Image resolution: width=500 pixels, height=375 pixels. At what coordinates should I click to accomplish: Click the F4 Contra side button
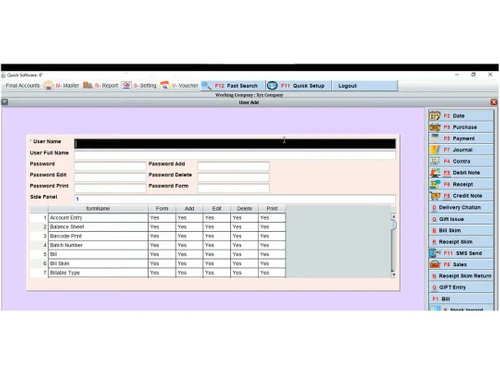coord(461,161)
